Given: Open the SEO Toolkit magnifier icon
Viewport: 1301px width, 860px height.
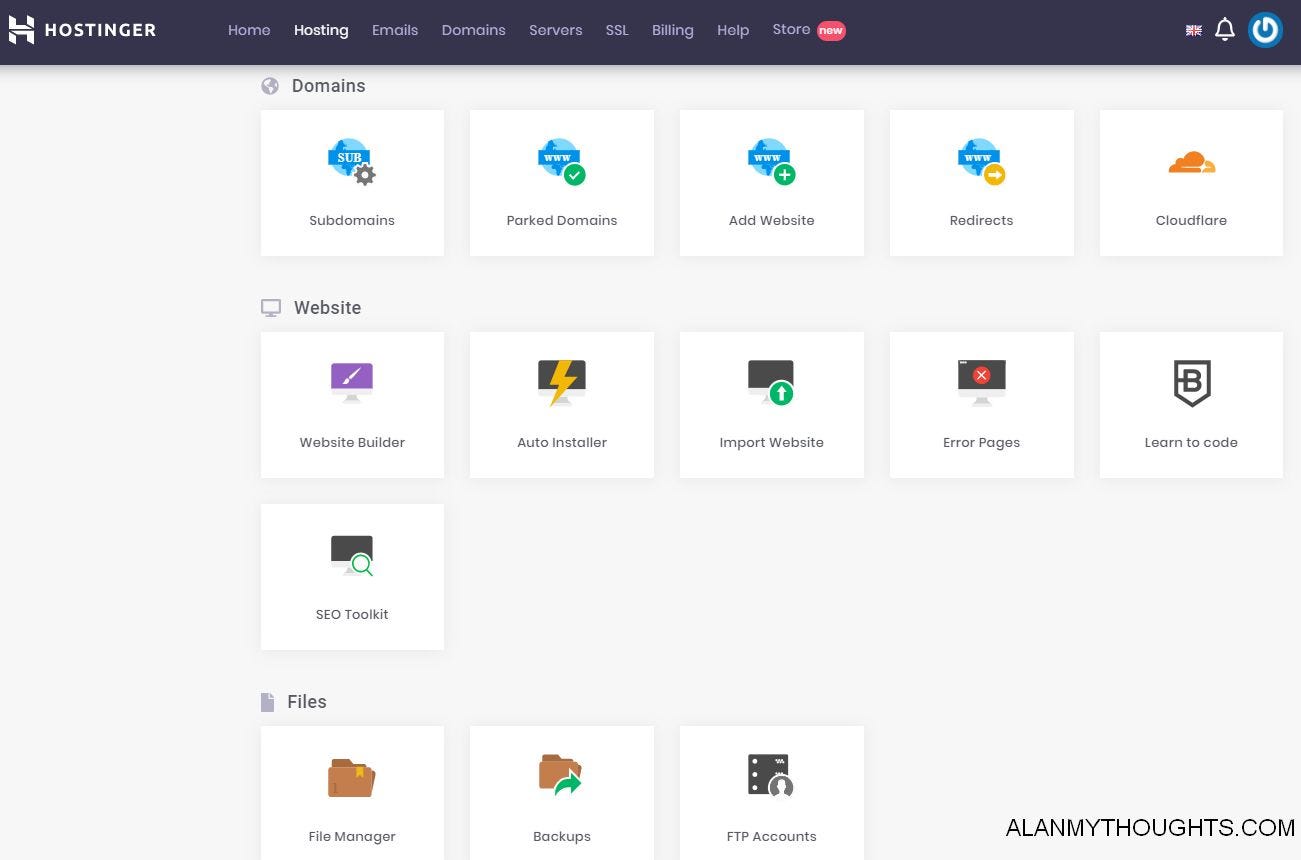Looking at the screenshot, I should tap(352, 556).
